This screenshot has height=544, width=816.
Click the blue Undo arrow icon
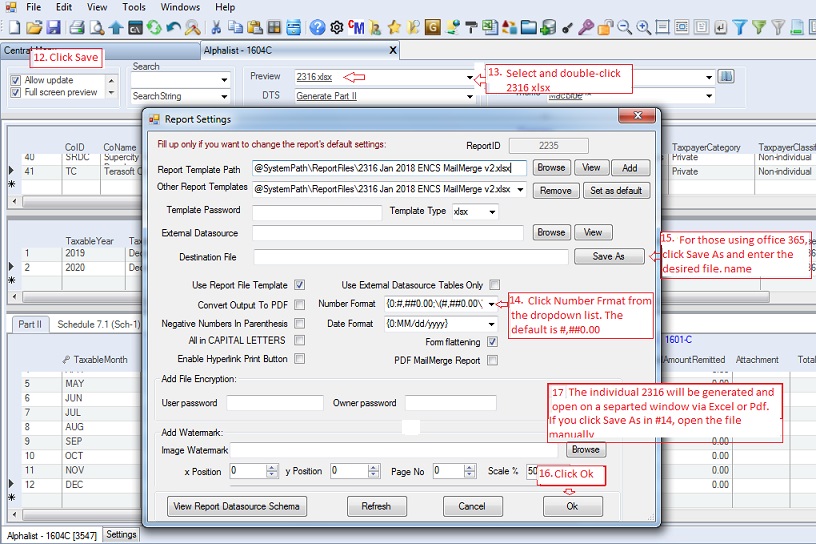pyautogui.click(x=173, y=27)
